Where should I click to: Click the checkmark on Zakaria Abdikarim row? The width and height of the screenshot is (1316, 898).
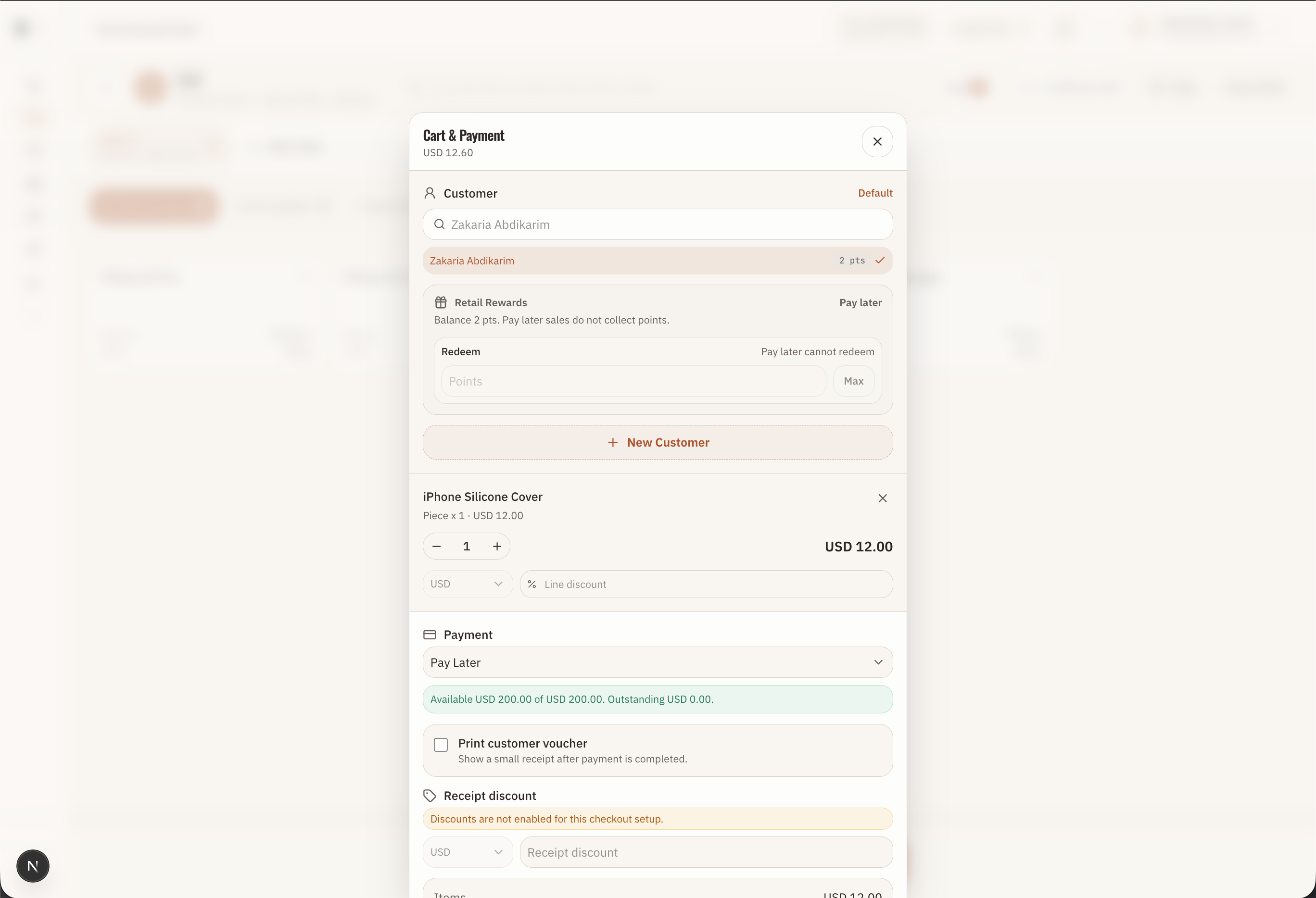tap(880, 260)
